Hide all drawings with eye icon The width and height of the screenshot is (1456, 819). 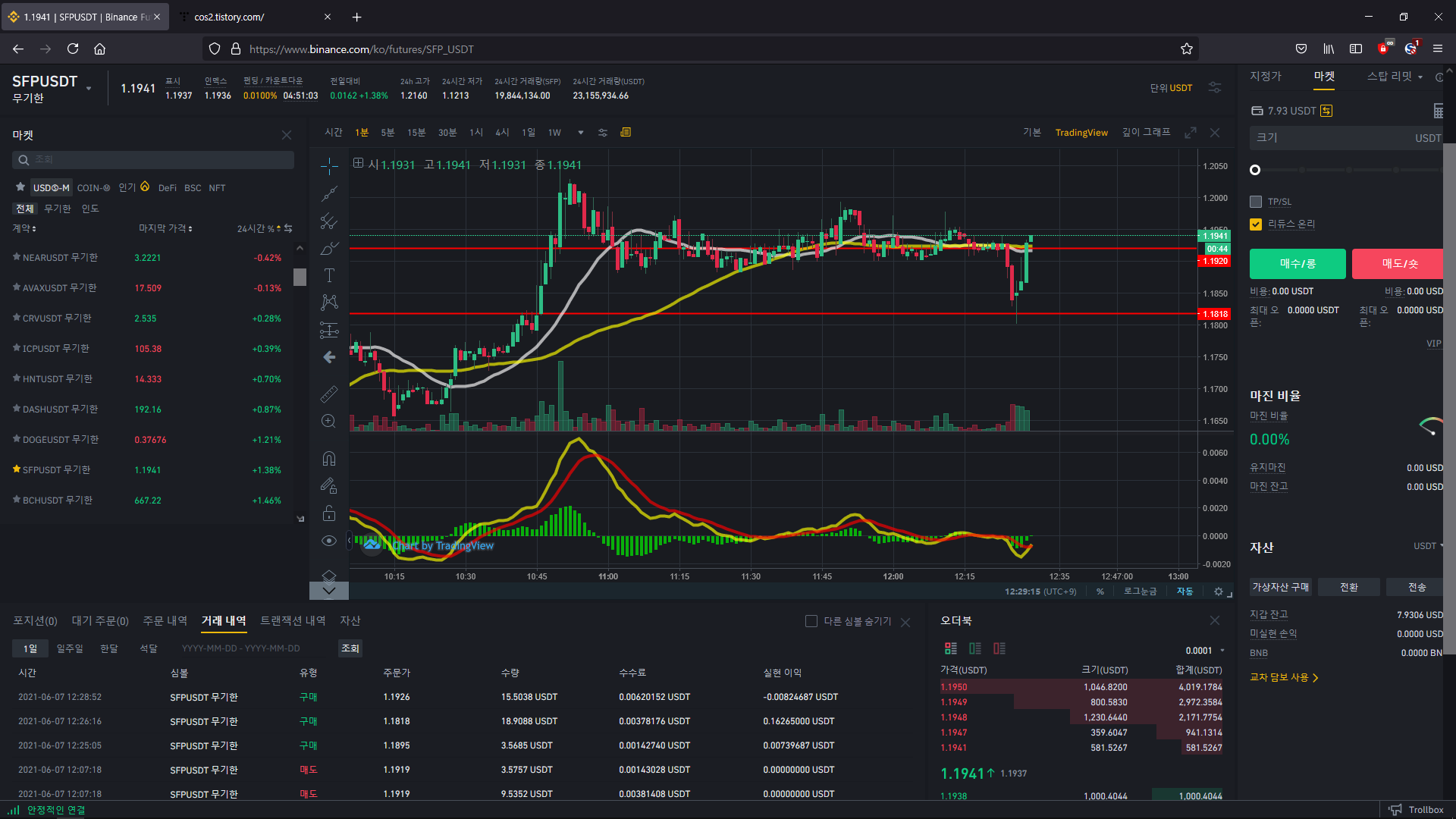329,541
